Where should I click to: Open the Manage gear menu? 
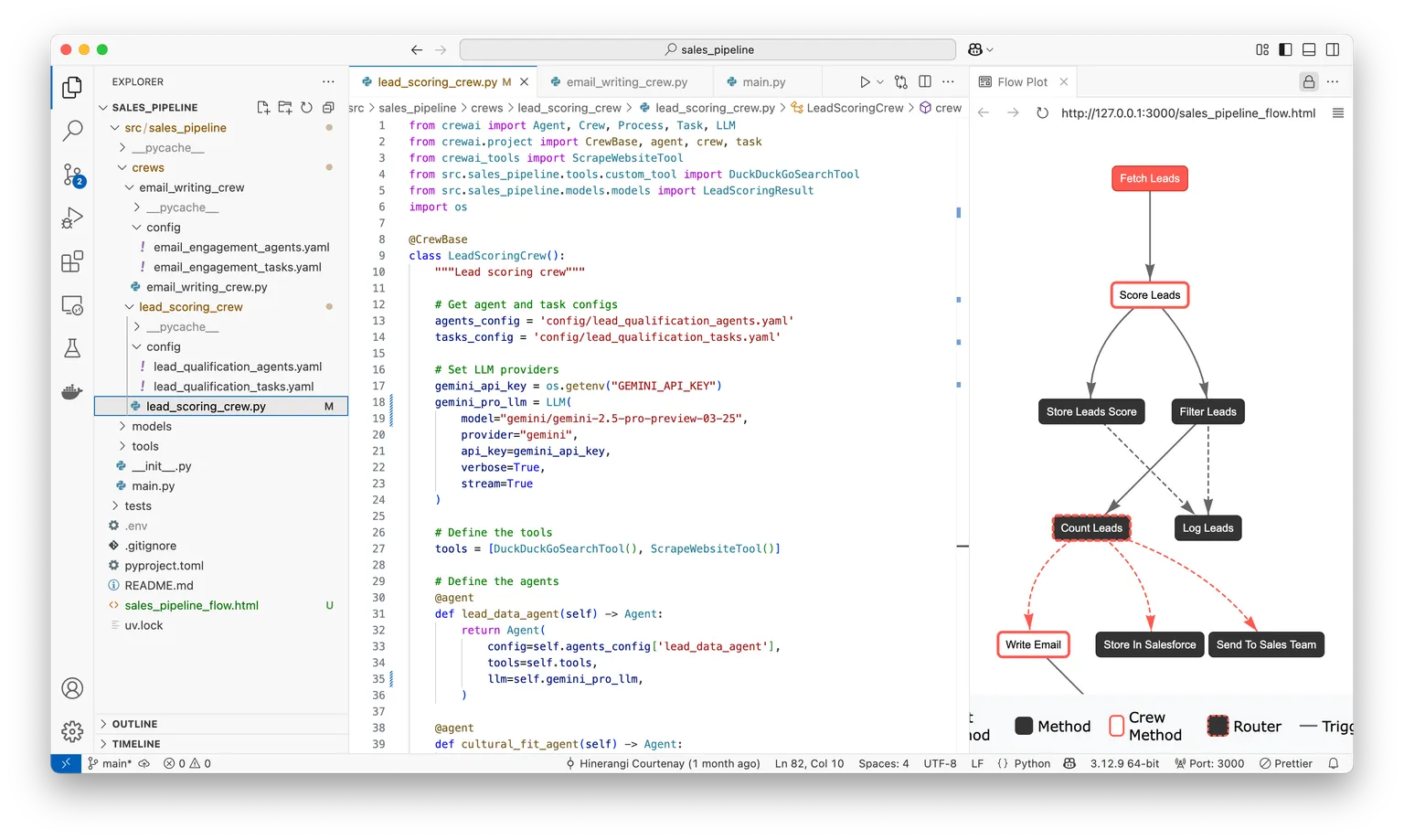tap(72, 731)
